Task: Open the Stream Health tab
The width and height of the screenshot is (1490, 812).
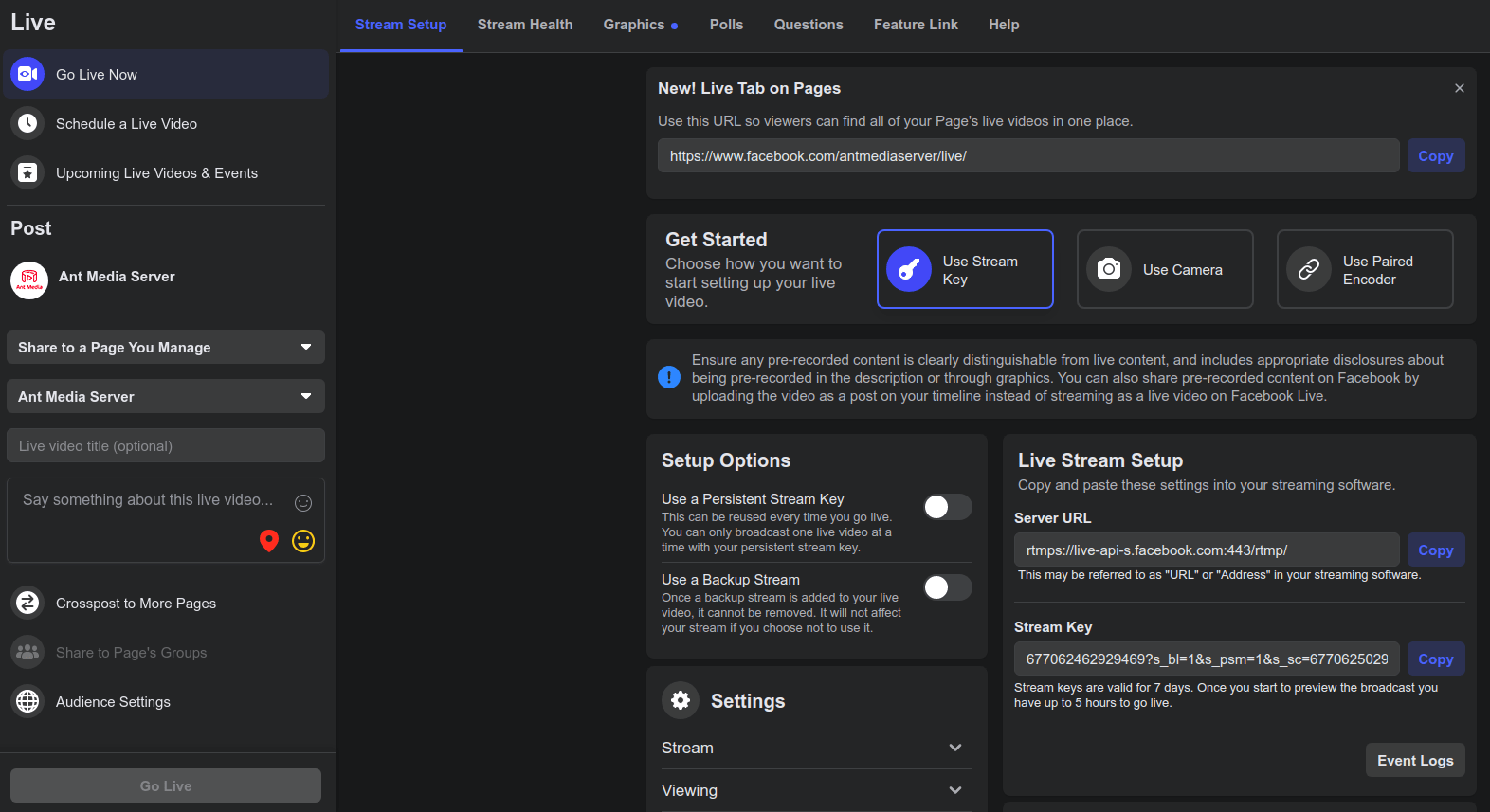Action: click(x=525, y=25)
